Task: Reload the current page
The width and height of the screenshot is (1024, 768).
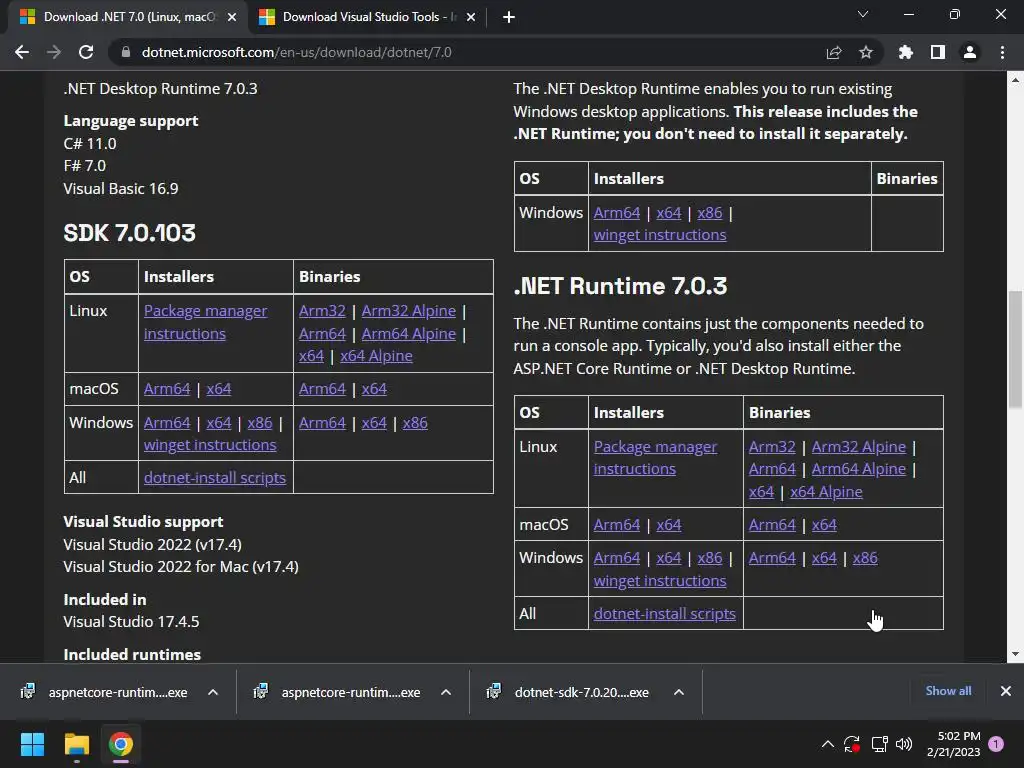Action: [86, 52]
